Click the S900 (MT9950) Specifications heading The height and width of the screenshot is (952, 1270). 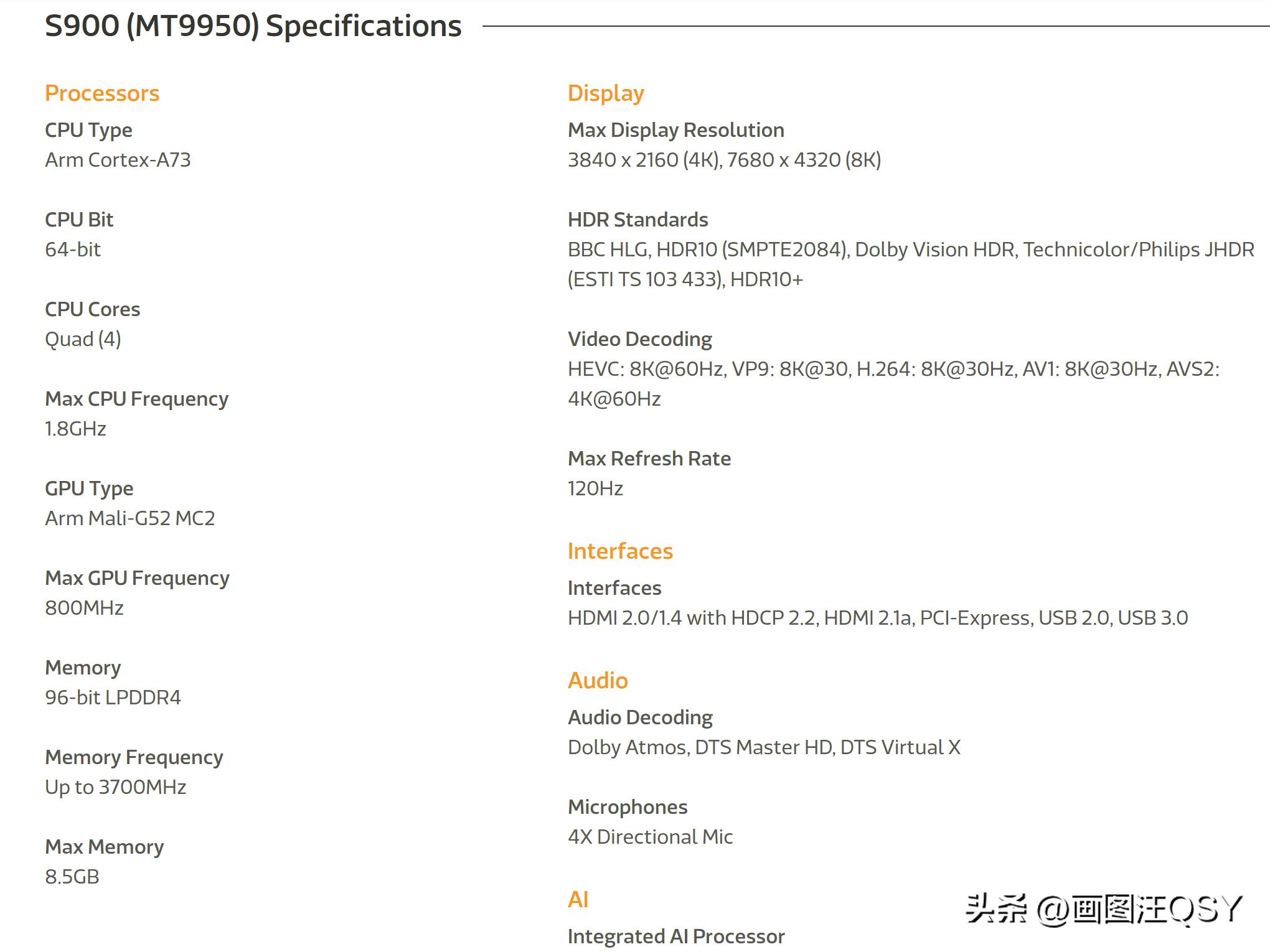[253, 26]
